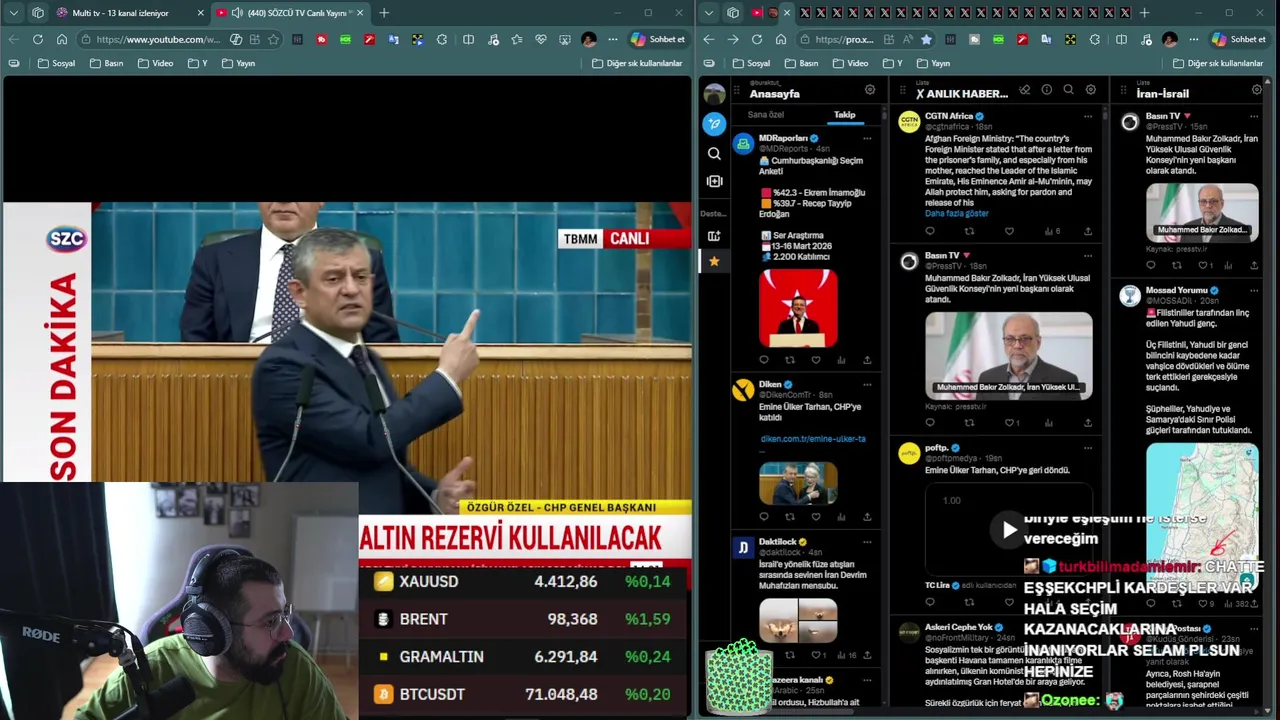This screenshot has width=1280, height=720.
Task: Open İran-İsrail column settings gear
Action: coord(1257,90)
